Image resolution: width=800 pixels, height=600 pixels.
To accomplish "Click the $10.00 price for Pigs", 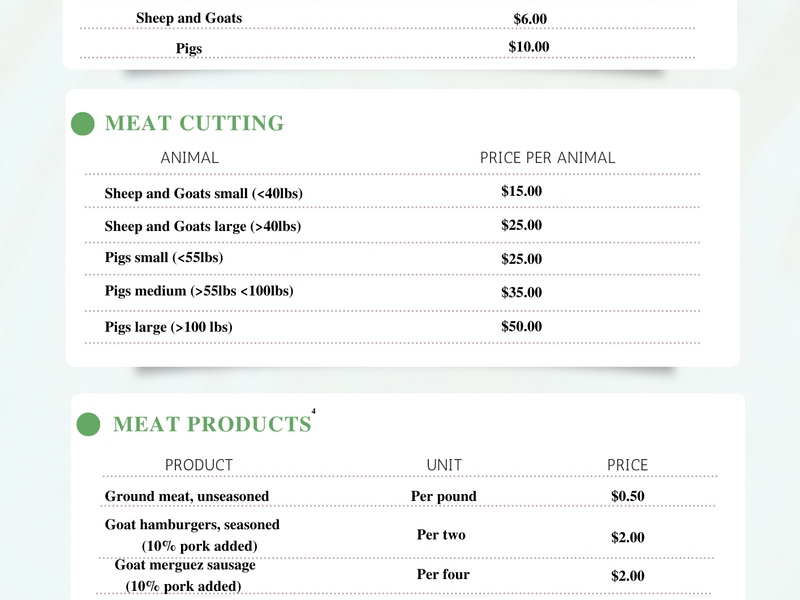I will [529, 47].
